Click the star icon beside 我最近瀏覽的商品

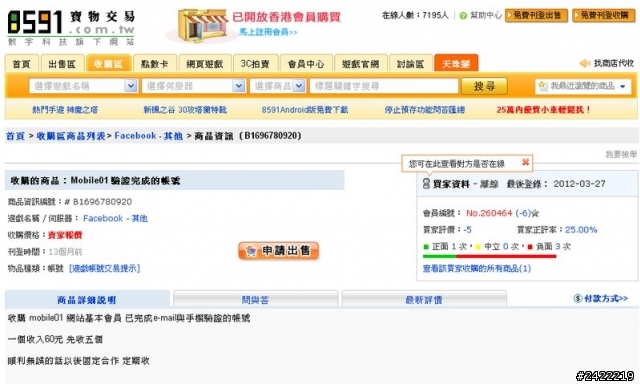[x=542, y=86]
